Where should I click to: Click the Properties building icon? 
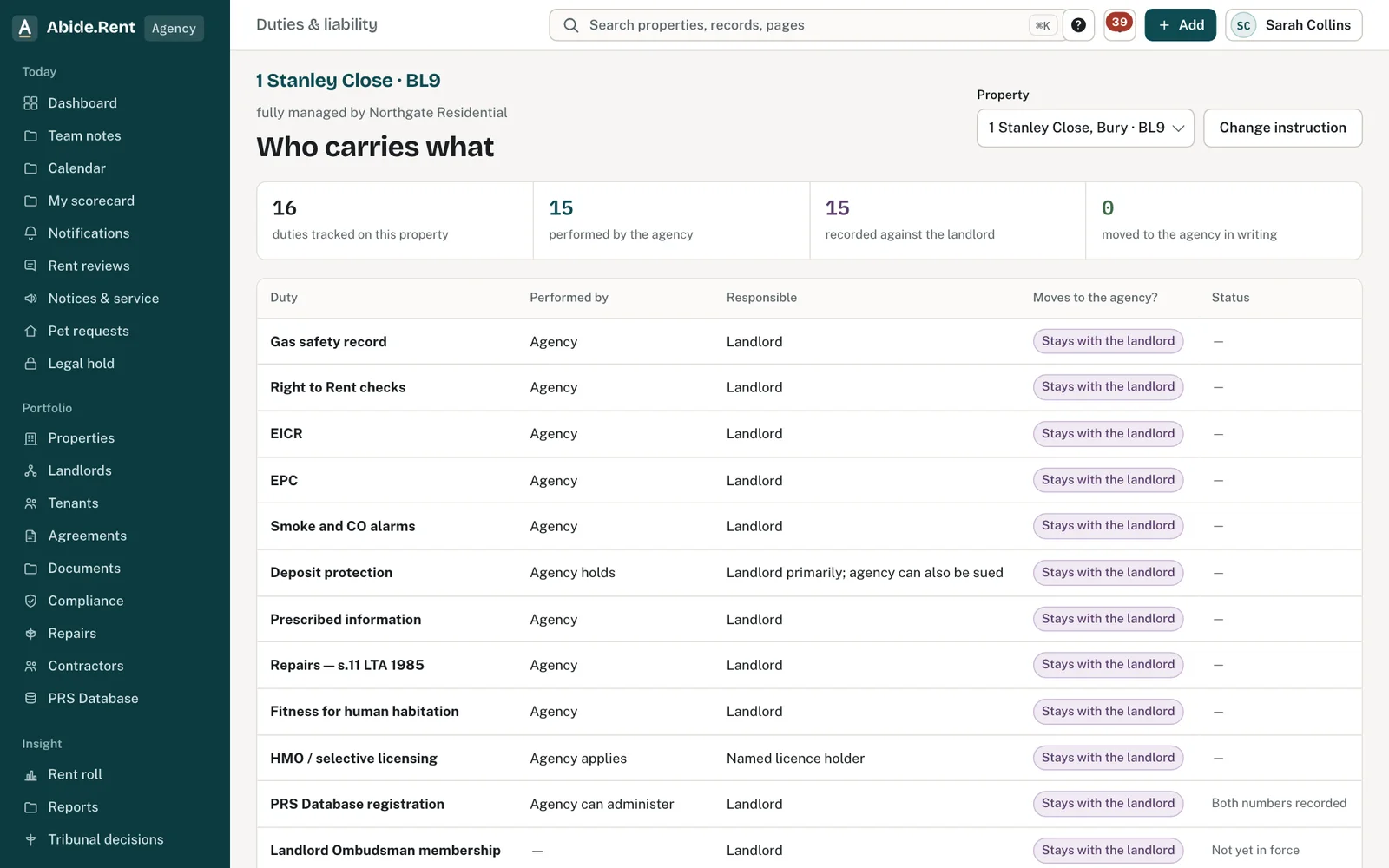30,438
